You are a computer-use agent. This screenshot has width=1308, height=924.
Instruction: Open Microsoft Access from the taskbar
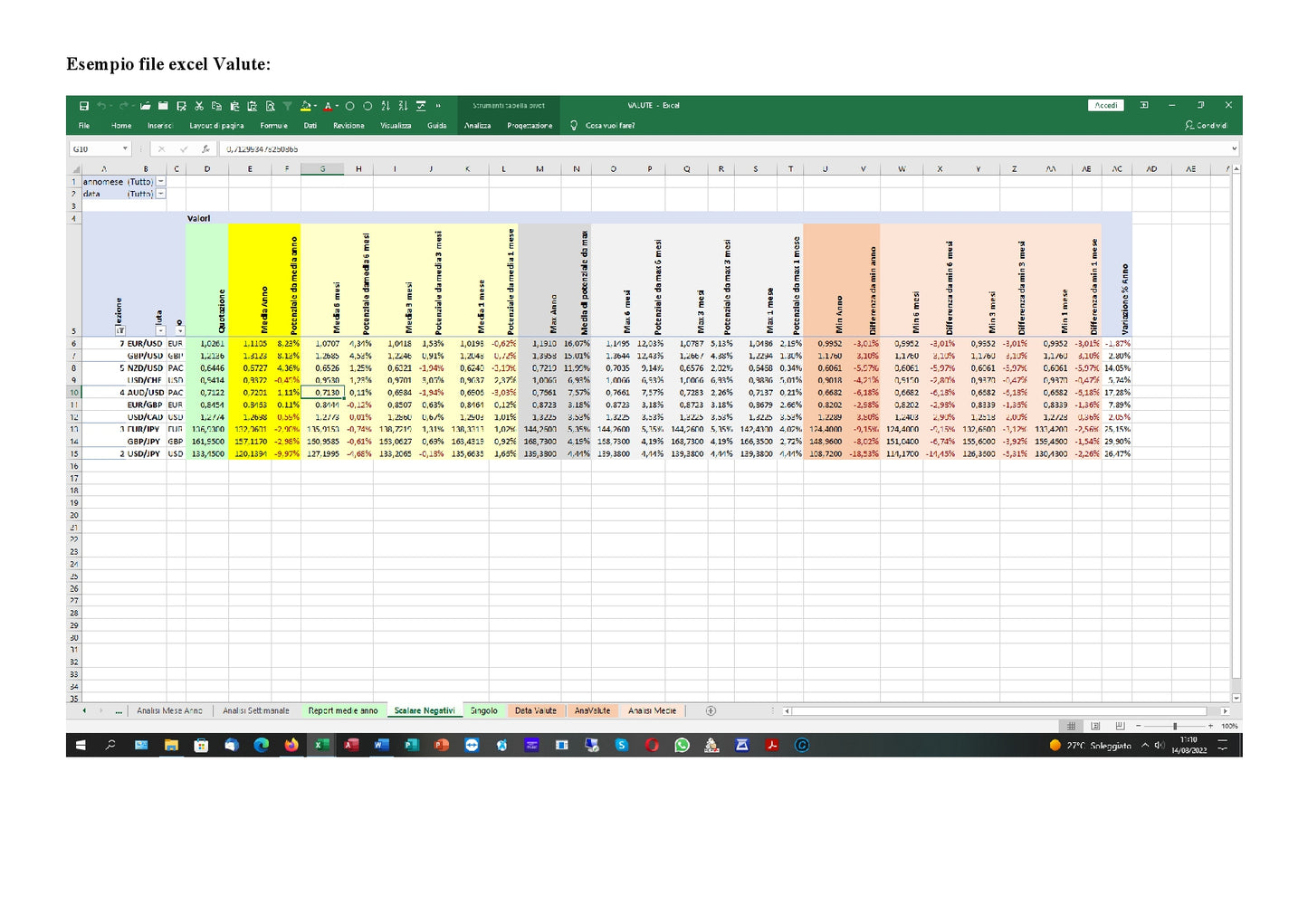(x=351, y=745)
